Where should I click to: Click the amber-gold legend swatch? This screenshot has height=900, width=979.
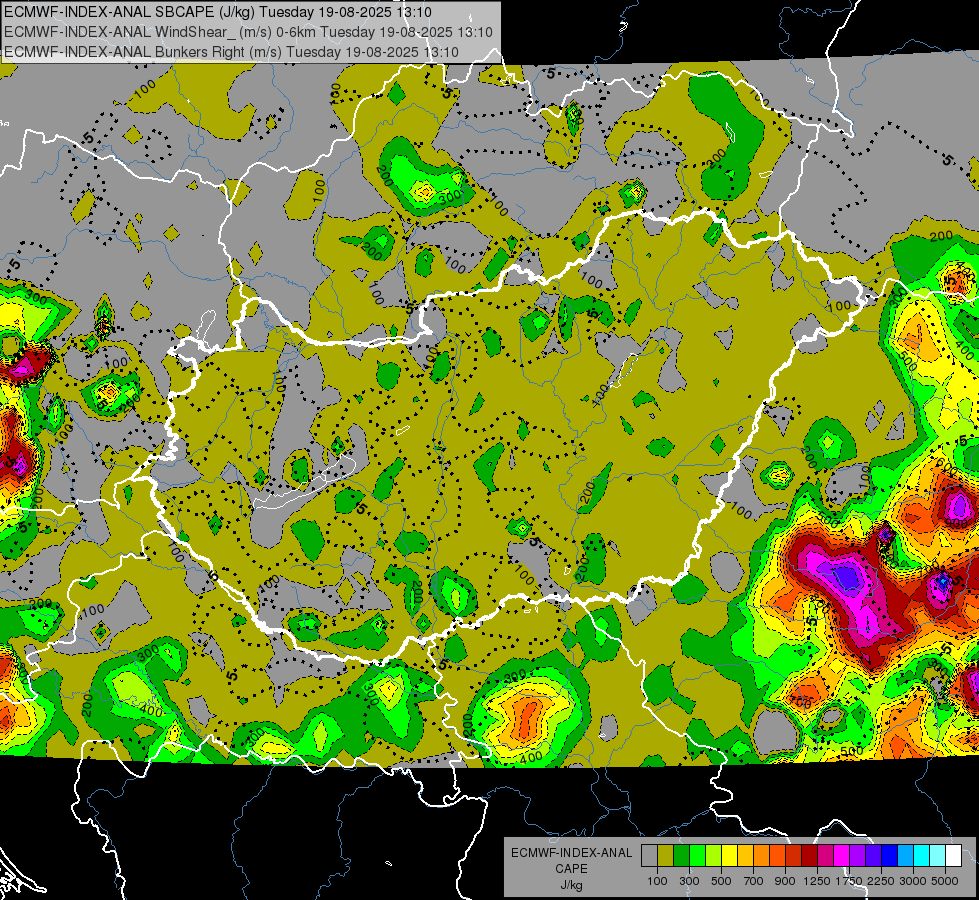pyautogui.click(x=745, y=856)
